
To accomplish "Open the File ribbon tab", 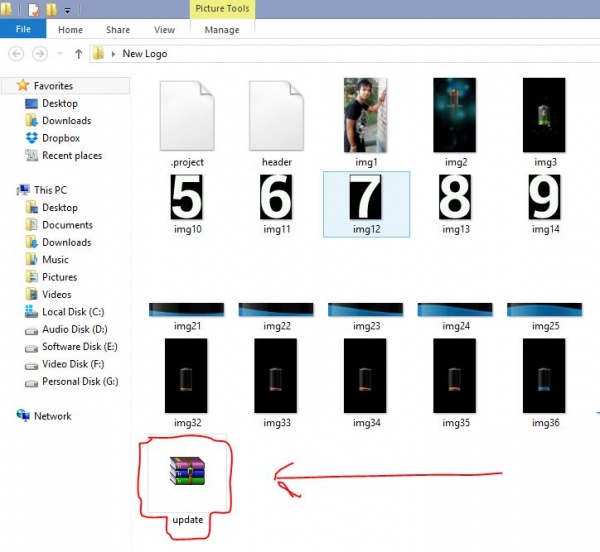I will pos(23,29).
